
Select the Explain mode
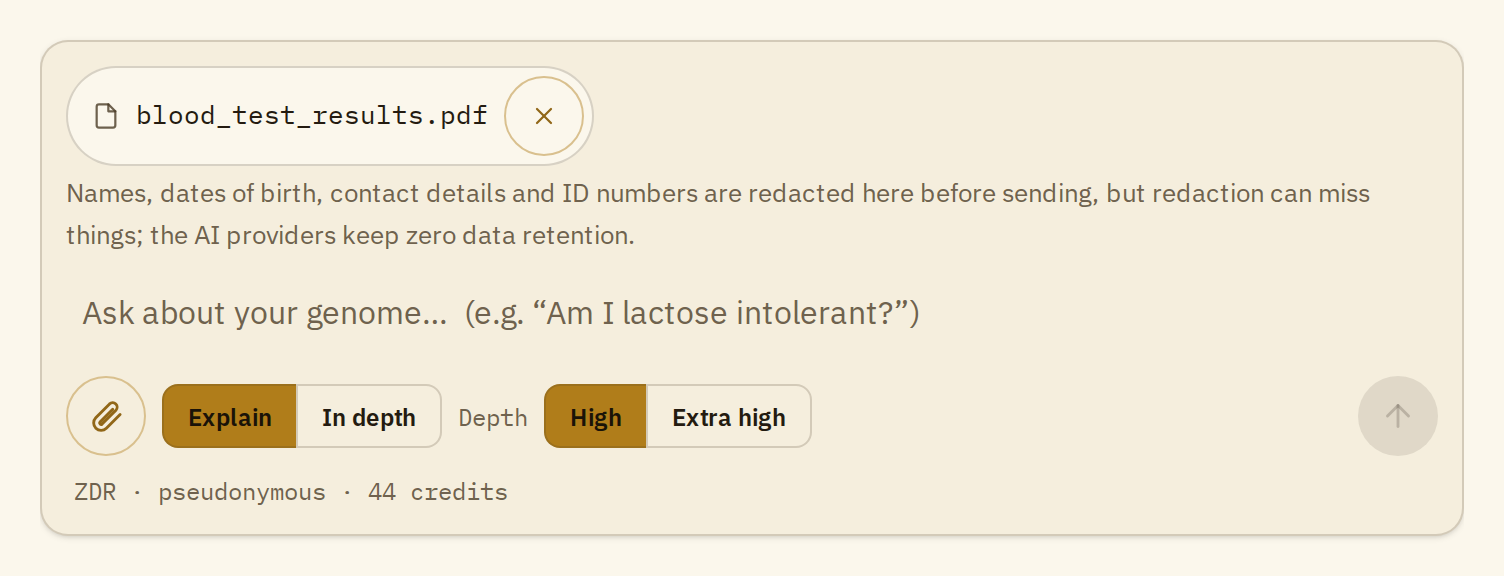coord(229,416)
